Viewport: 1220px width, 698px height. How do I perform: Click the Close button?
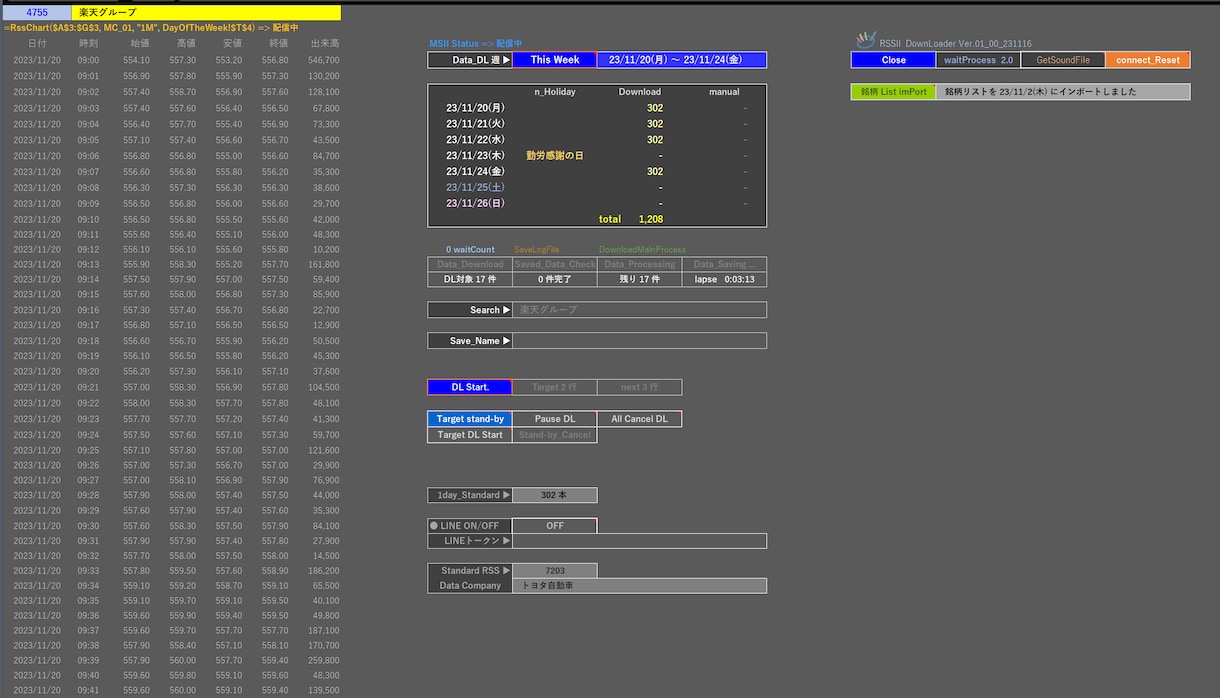[x=894, y=60]
